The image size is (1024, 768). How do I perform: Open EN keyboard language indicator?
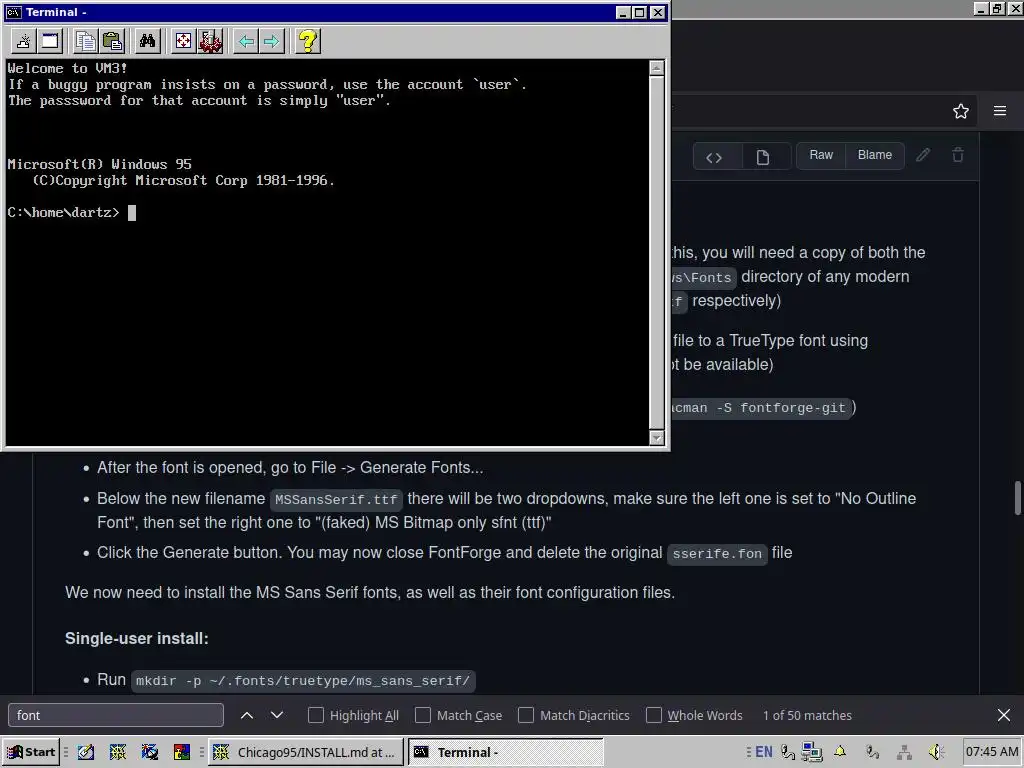(x=763, y=752)
